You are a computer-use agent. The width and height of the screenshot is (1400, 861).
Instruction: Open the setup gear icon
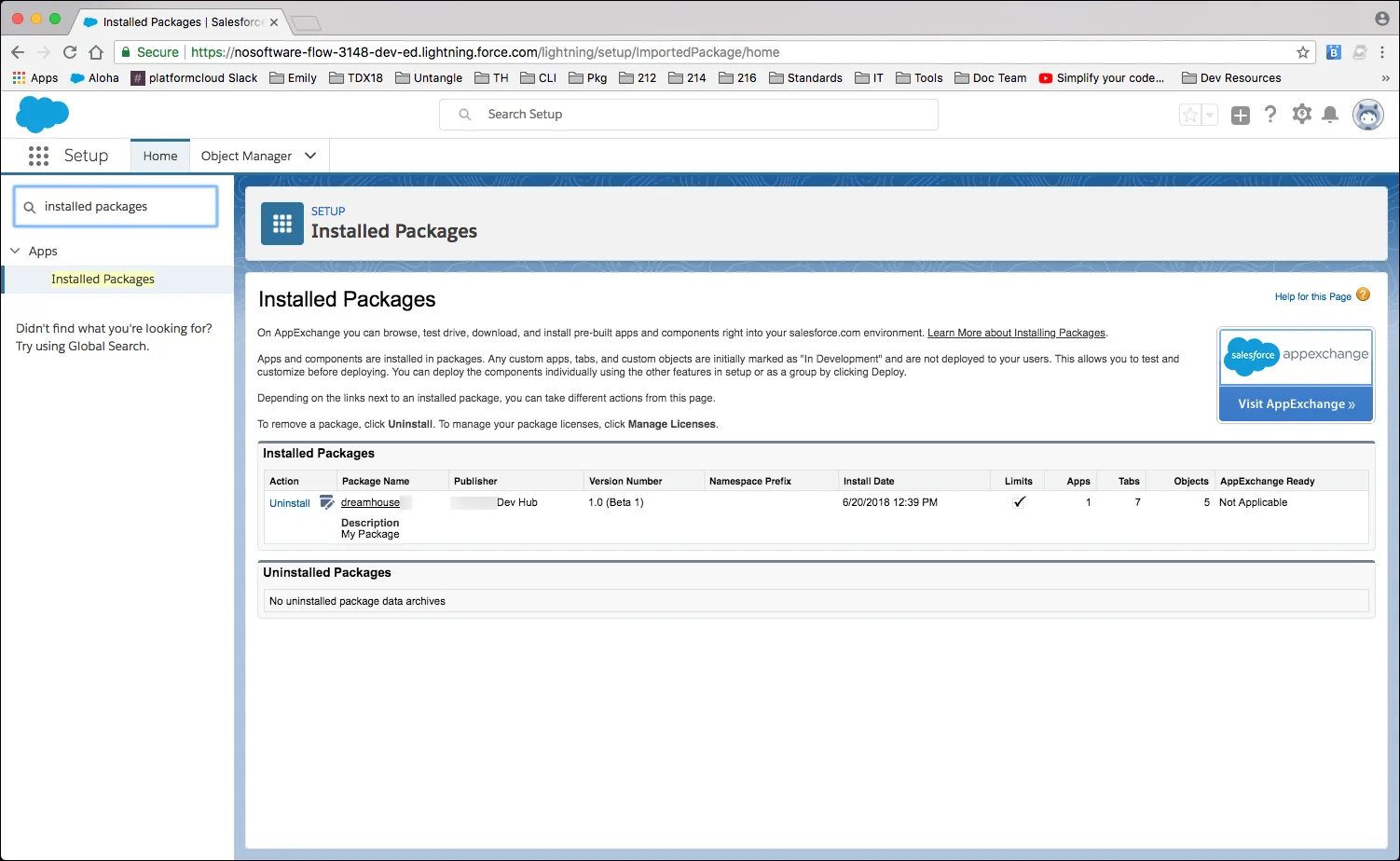point(1302,114)
